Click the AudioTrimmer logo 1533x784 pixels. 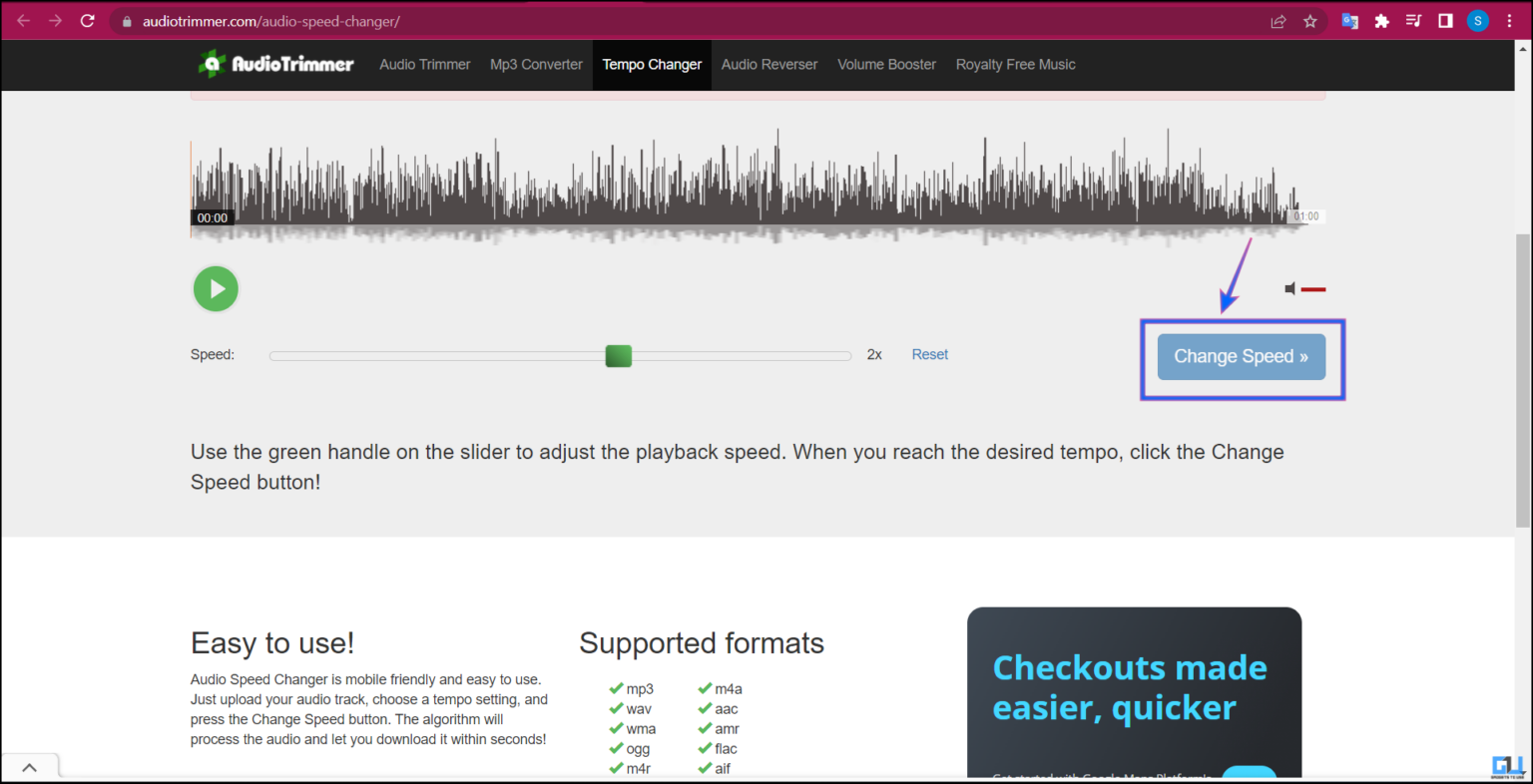click(x=275, y=64)
